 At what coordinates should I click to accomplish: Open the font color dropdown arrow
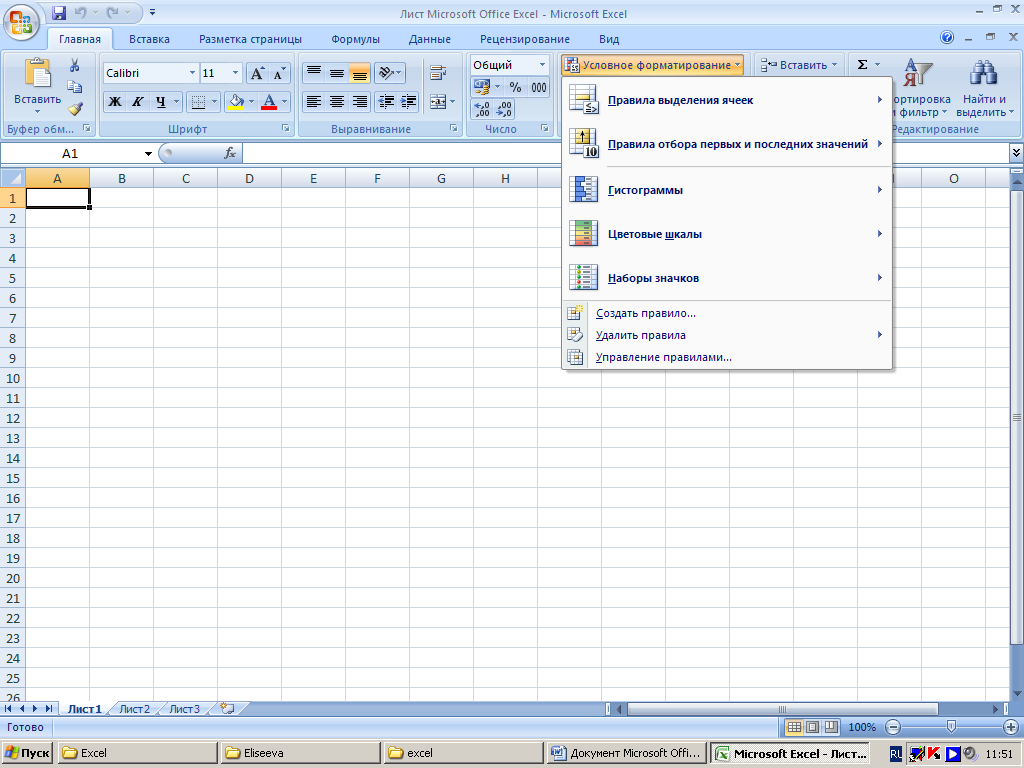click(284, 101)
